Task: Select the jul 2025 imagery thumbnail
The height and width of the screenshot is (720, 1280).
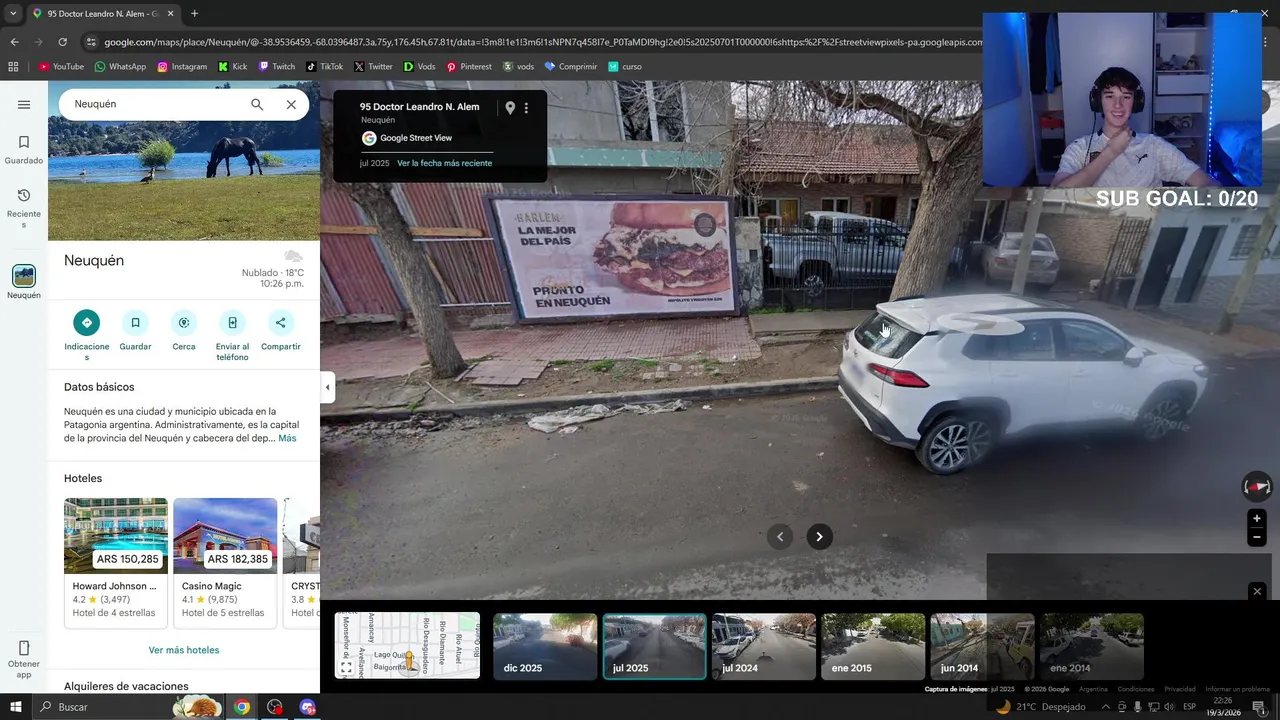Action: 654,646
